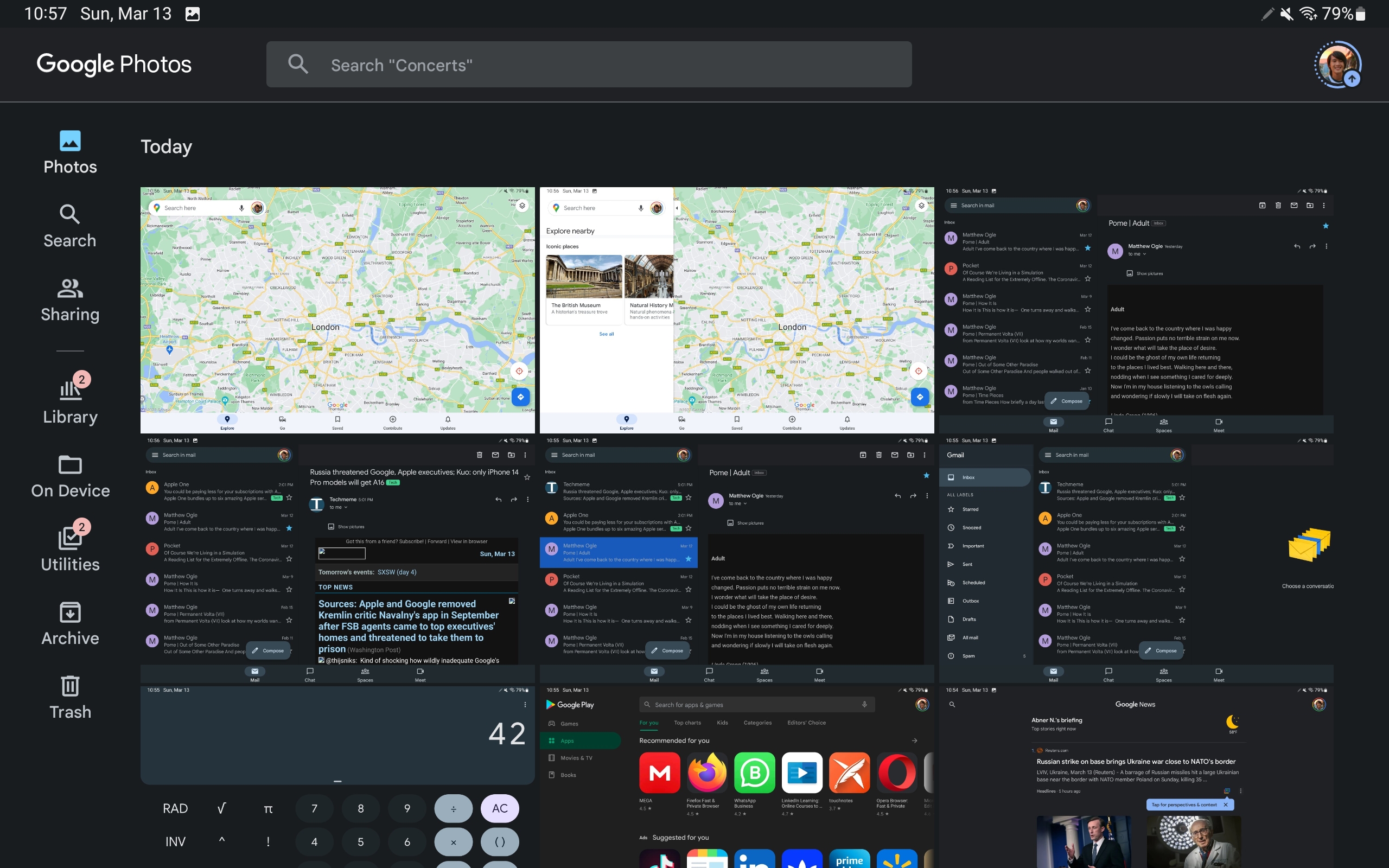Open the London map screenshot thumbnail
Viewport: 1389px width, 868px height.
337,310
